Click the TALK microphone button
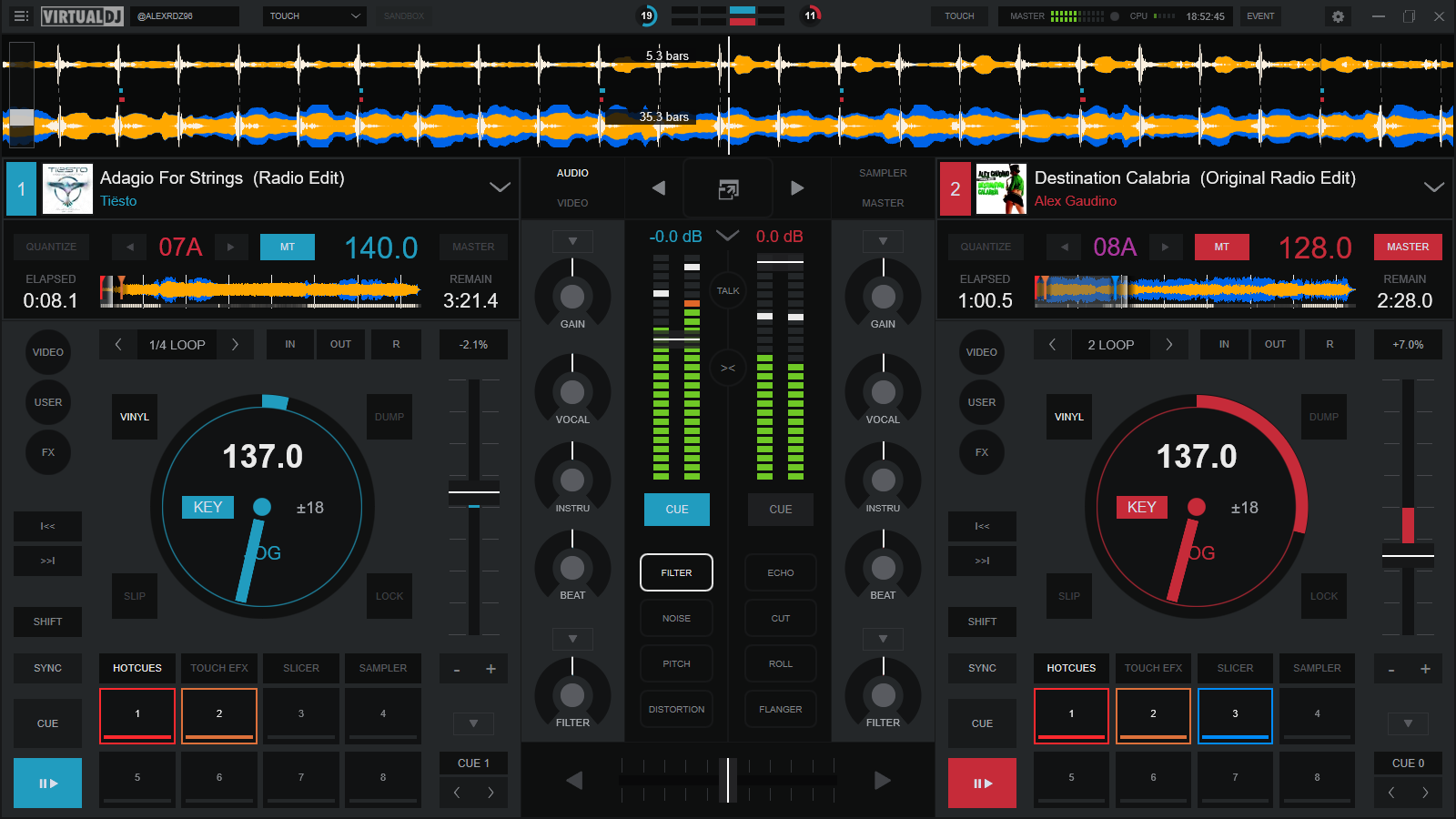1456x819 pixels. [728, 290]
